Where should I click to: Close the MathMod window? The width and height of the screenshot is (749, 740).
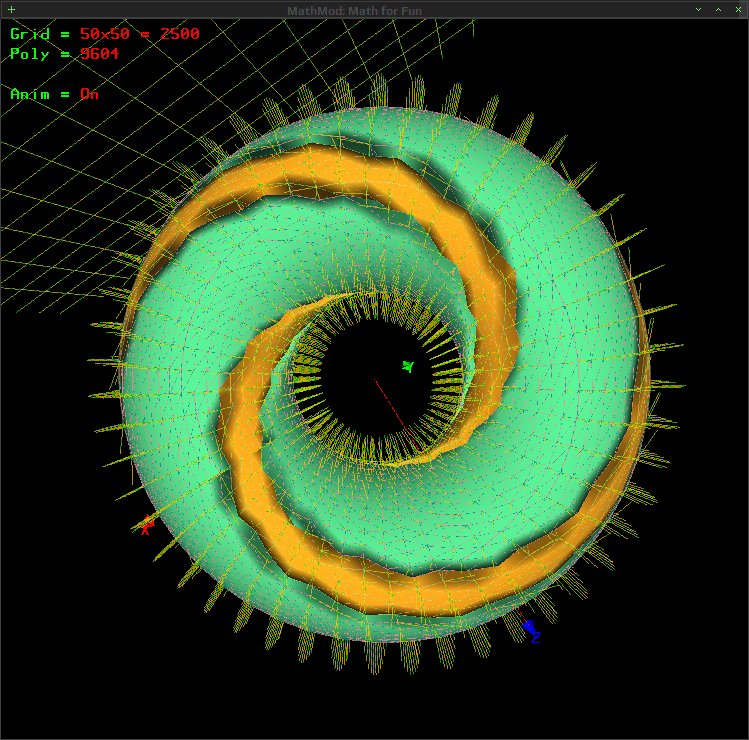pos(738,10)
